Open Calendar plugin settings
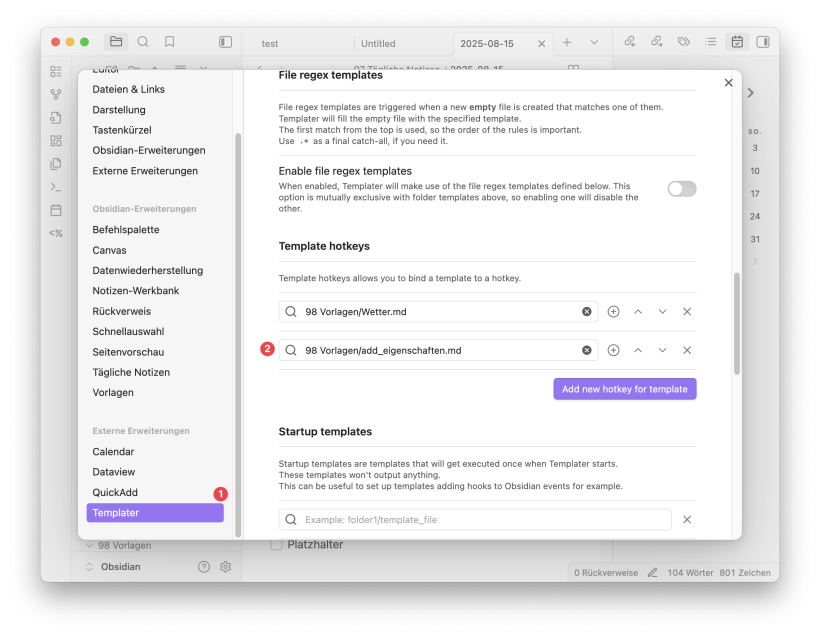The height and width of the screenshot is (635, 820). [113, 452]
